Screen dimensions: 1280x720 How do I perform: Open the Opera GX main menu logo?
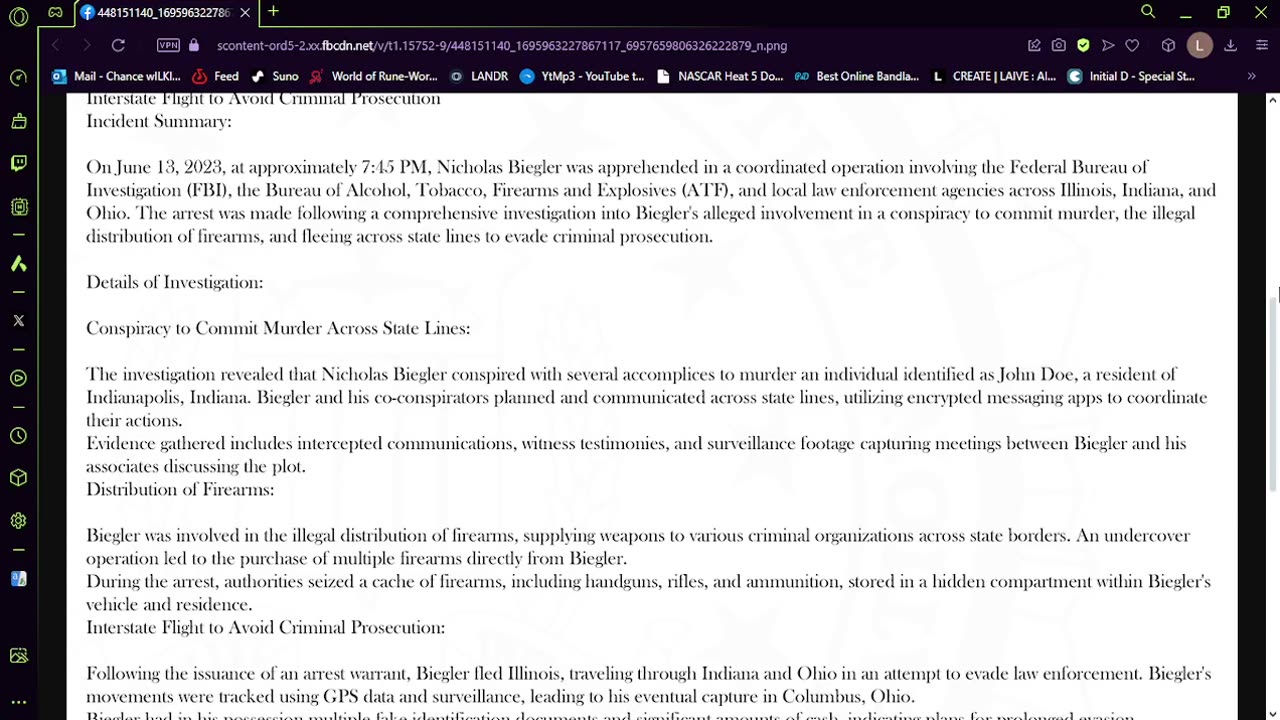tap(19, 17)
